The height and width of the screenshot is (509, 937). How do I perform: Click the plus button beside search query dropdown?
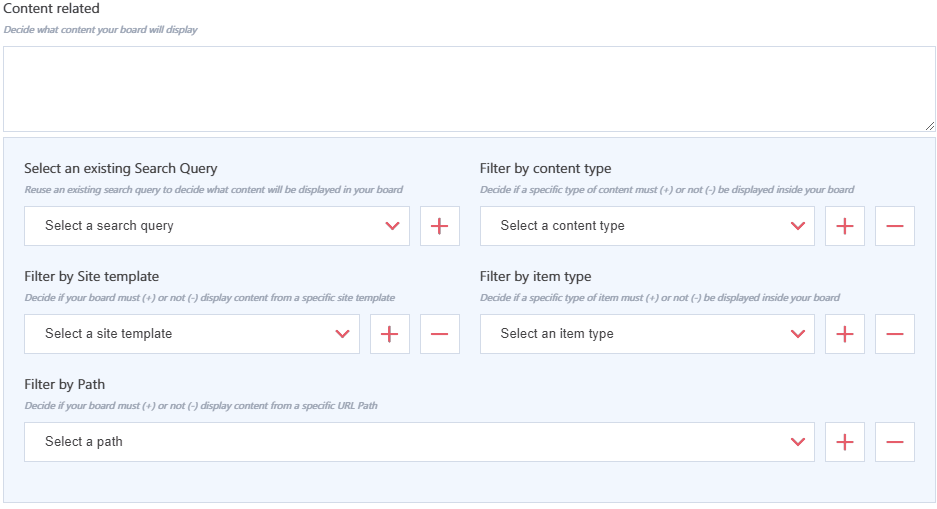[439, 226]
